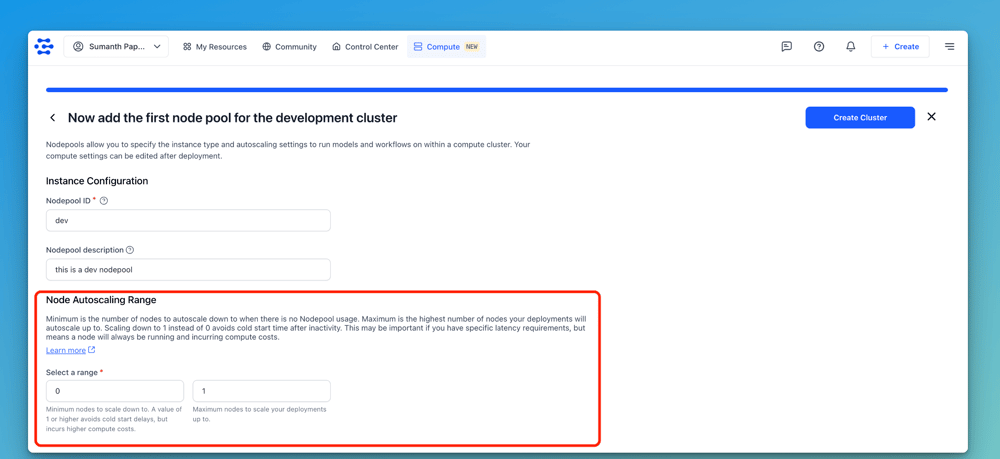Click the Nodepool ID help icon

(x=104, y=201)
